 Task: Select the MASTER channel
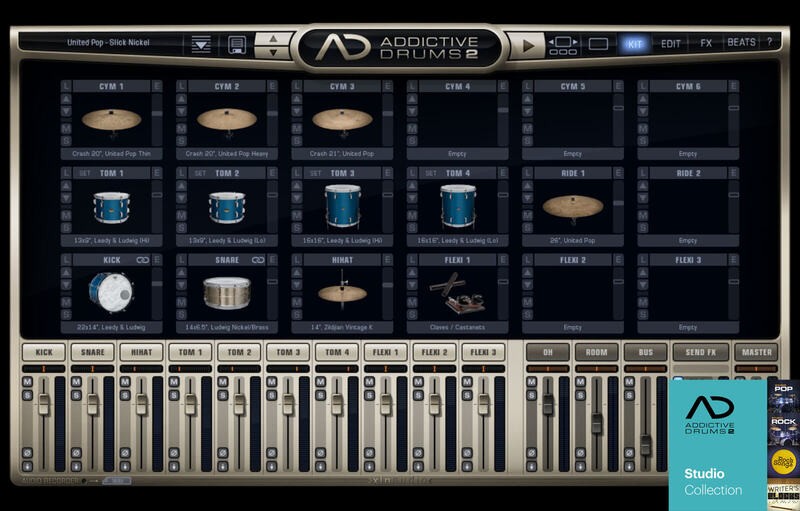pyautogui.click(x=757, y=352)
